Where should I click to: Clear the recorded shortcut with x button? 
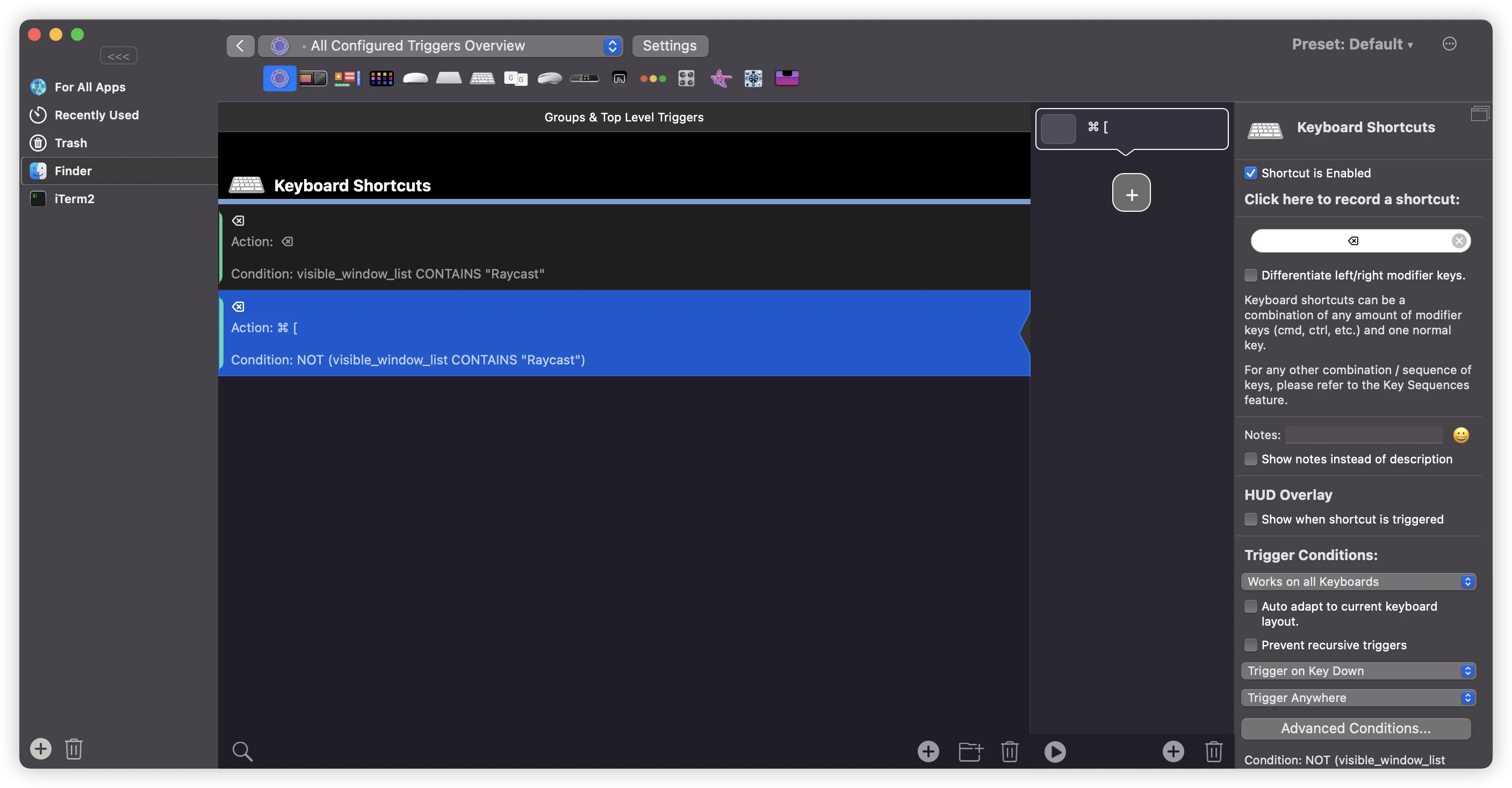(1459, 241)
